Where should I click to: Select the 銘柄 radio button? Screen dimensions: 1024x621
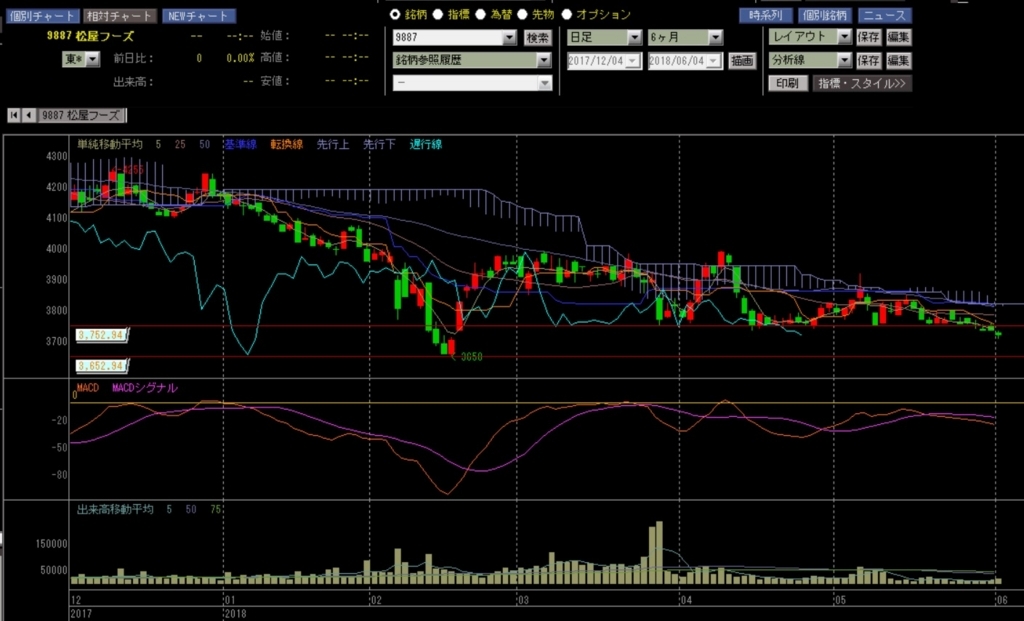(x=394, y=14)
